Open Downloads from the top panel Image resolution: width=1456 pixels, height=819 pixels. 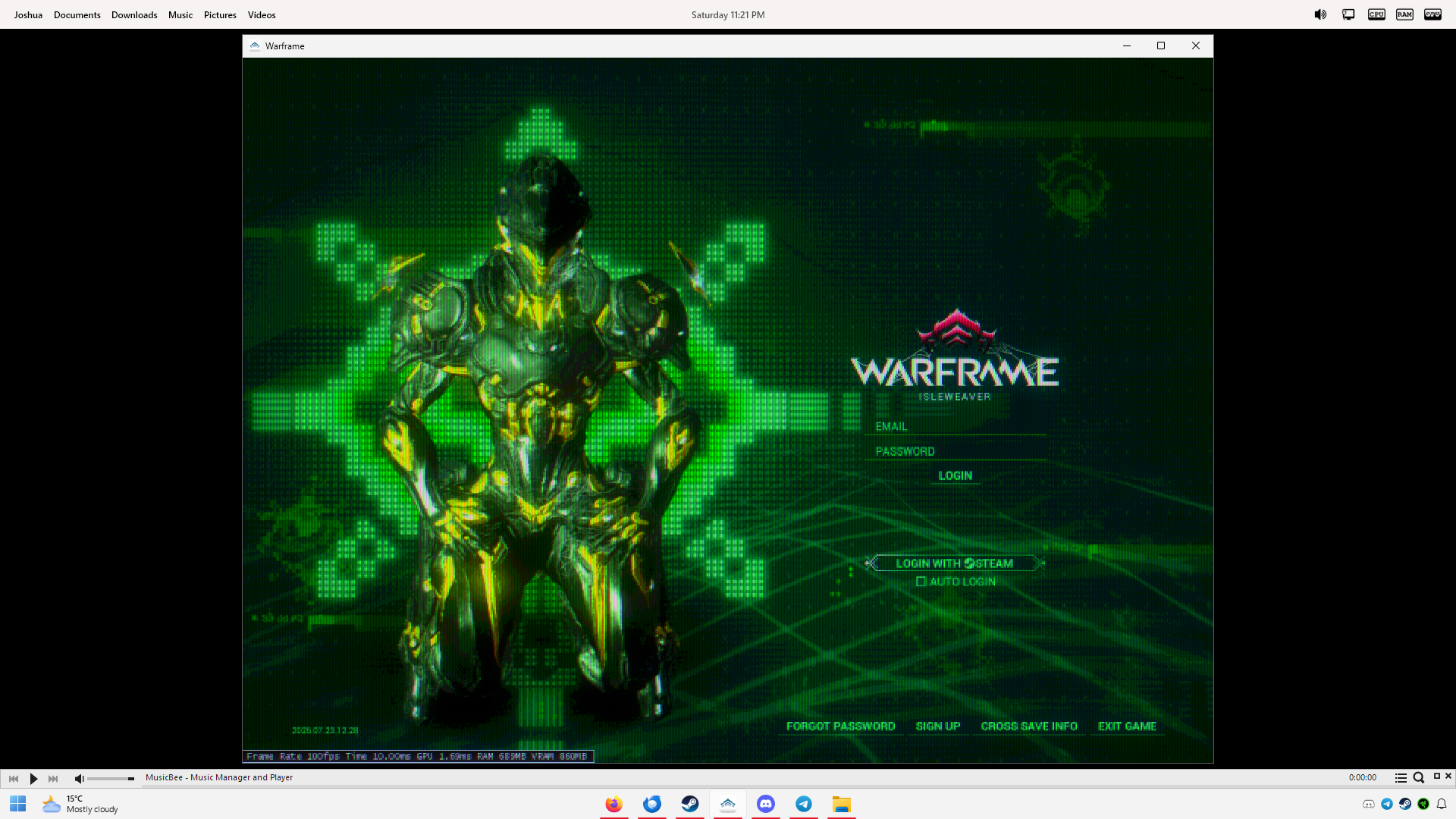point(134,14)
